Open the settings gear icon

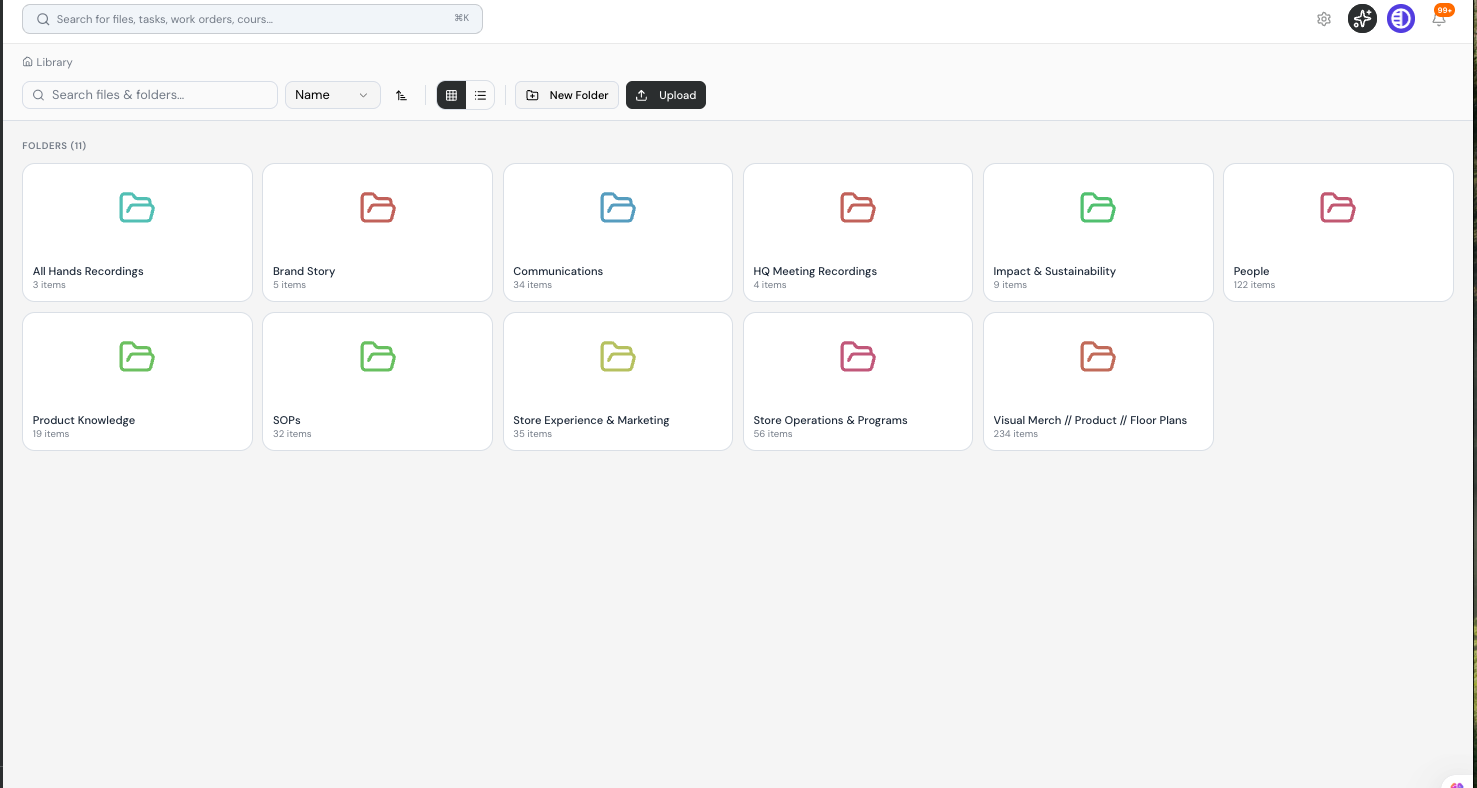(x=1324, y=19)
